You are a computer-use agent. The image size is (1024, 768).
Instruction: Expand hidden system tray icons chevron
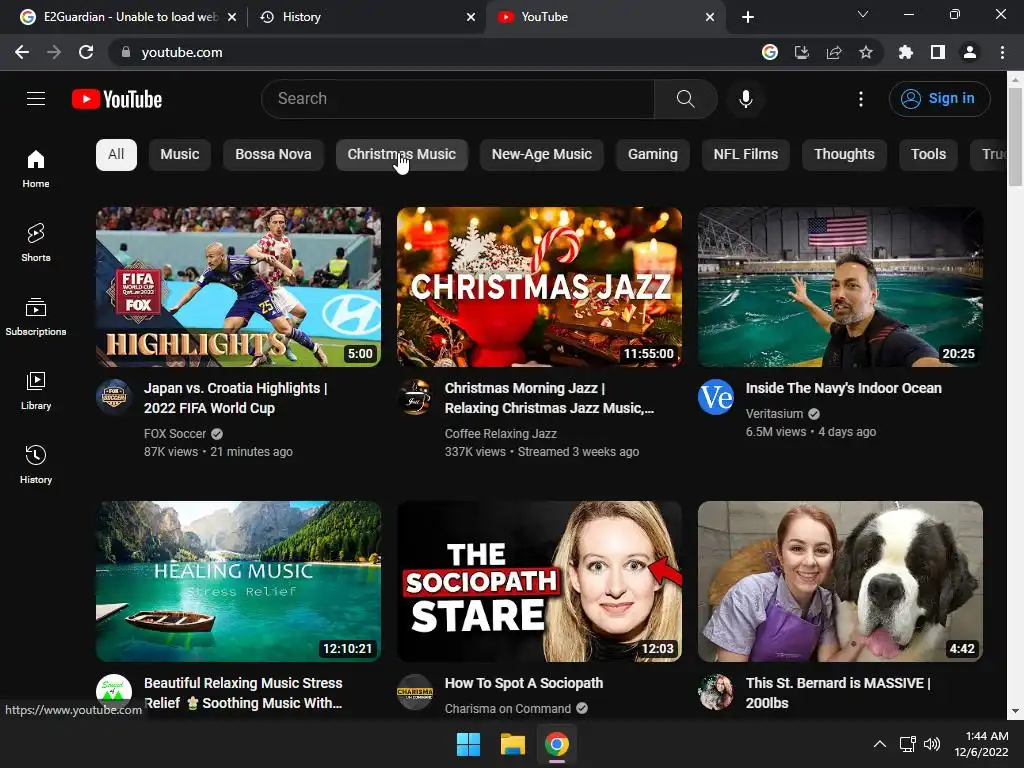[x=880, y=744]
